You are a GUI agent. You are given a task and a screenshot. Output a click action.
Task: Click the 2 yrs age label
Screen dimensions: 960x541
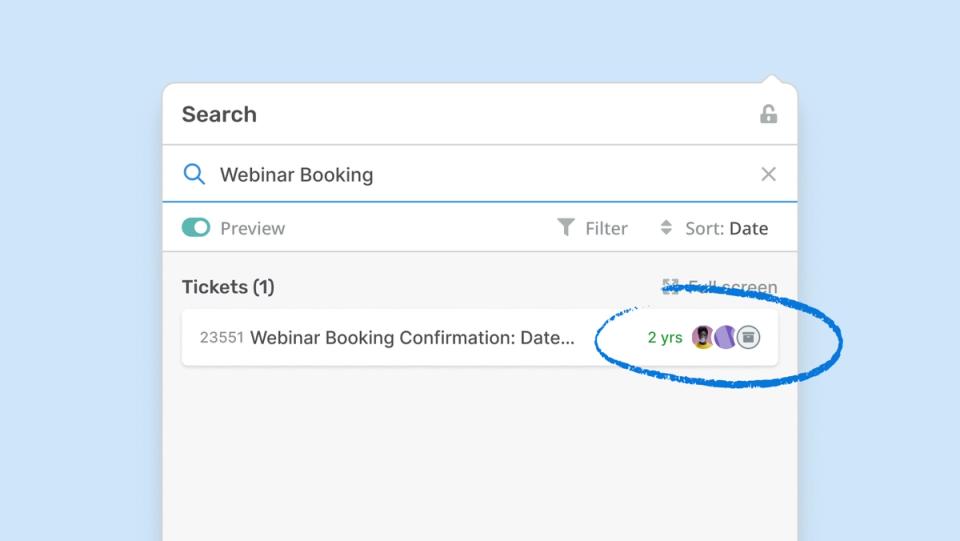point(665,338)
